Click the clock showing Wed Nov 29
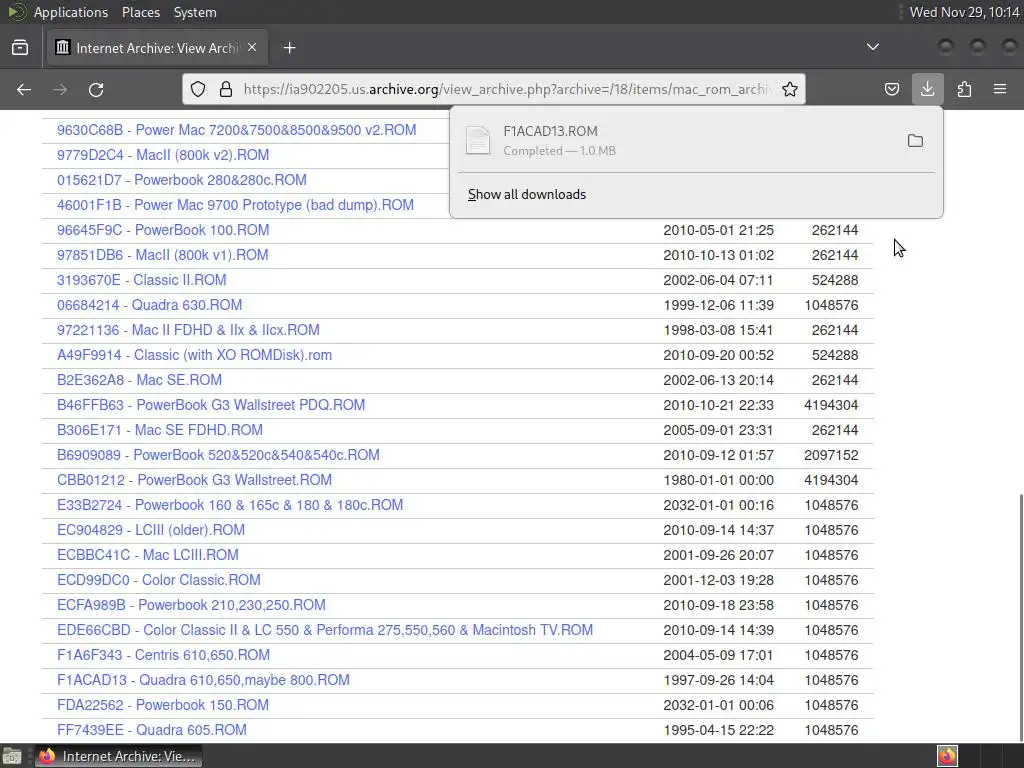The width and height of the screenshot is (1024, 768). coord(964,12)
